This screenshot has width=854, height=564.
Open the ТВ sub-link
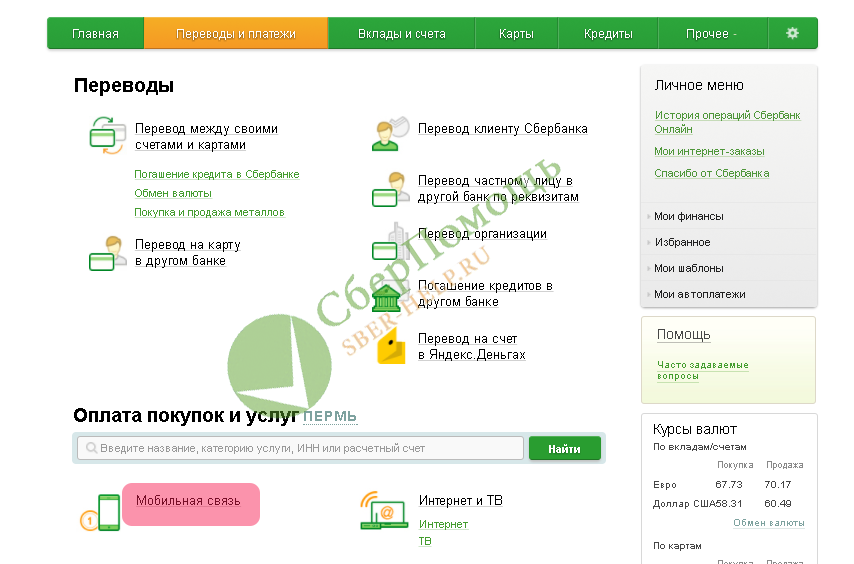point(425,541)
